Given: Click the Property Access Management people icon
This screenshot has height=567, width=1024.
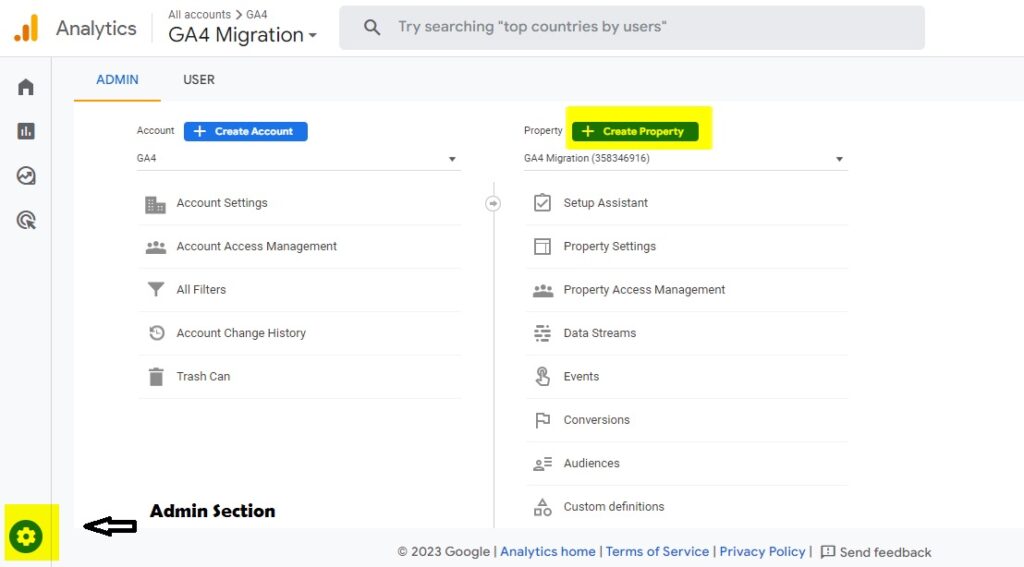Looking at the screenshot, I should 543,291.
